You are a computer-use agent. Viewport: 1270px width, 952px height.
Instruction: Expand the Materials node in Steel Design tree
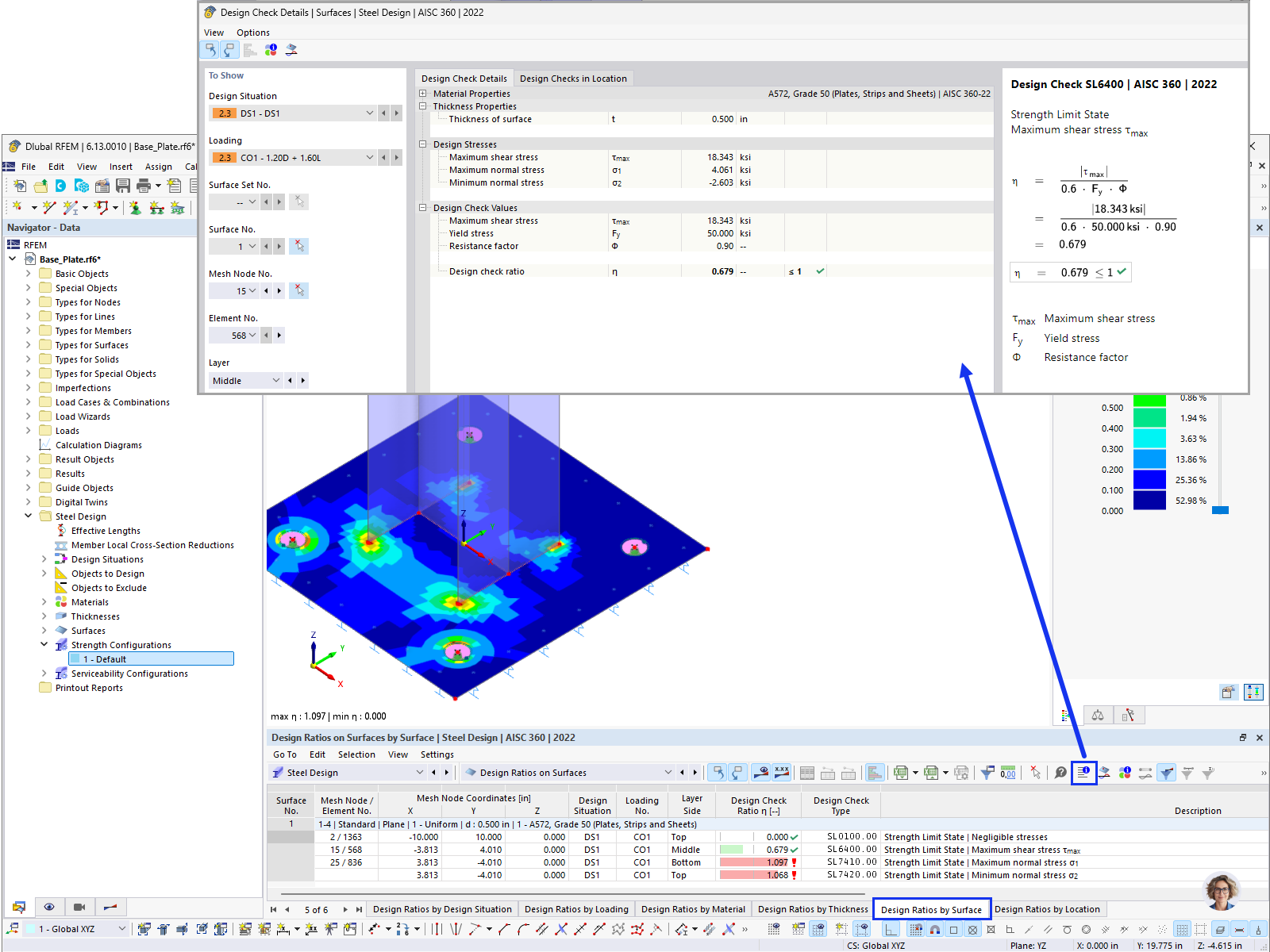(44, 602)
